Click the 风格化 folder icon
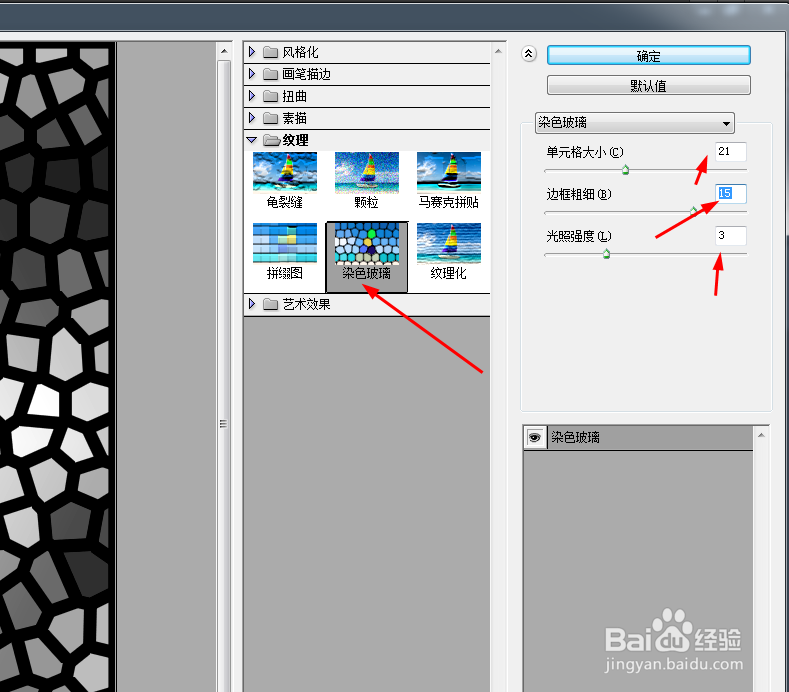The width and height of the screenshot is (789, 692). point(270,52)
